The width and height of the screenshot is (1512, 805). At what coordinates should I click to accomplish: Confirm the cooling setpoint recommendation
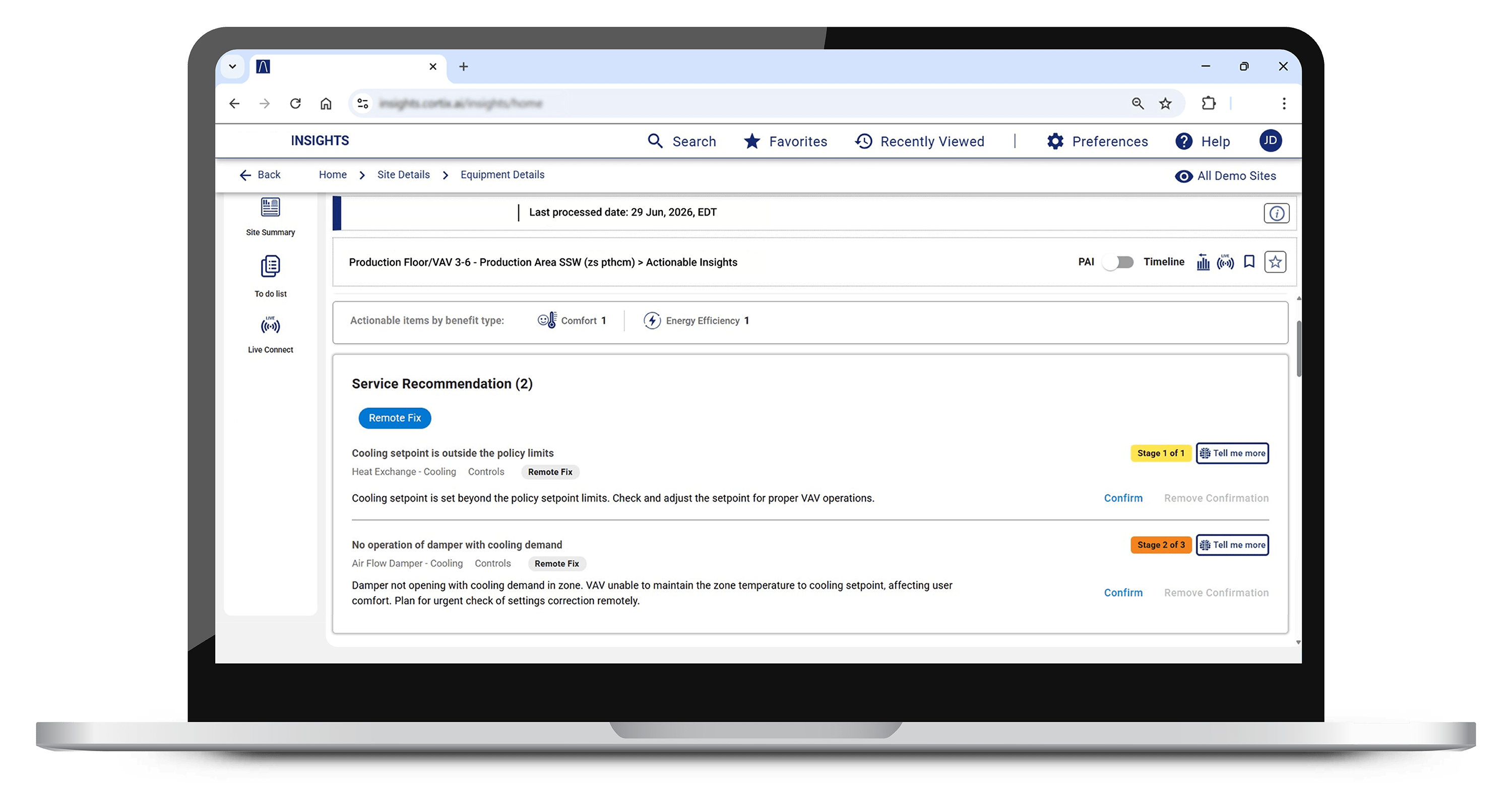point(1123,498)
